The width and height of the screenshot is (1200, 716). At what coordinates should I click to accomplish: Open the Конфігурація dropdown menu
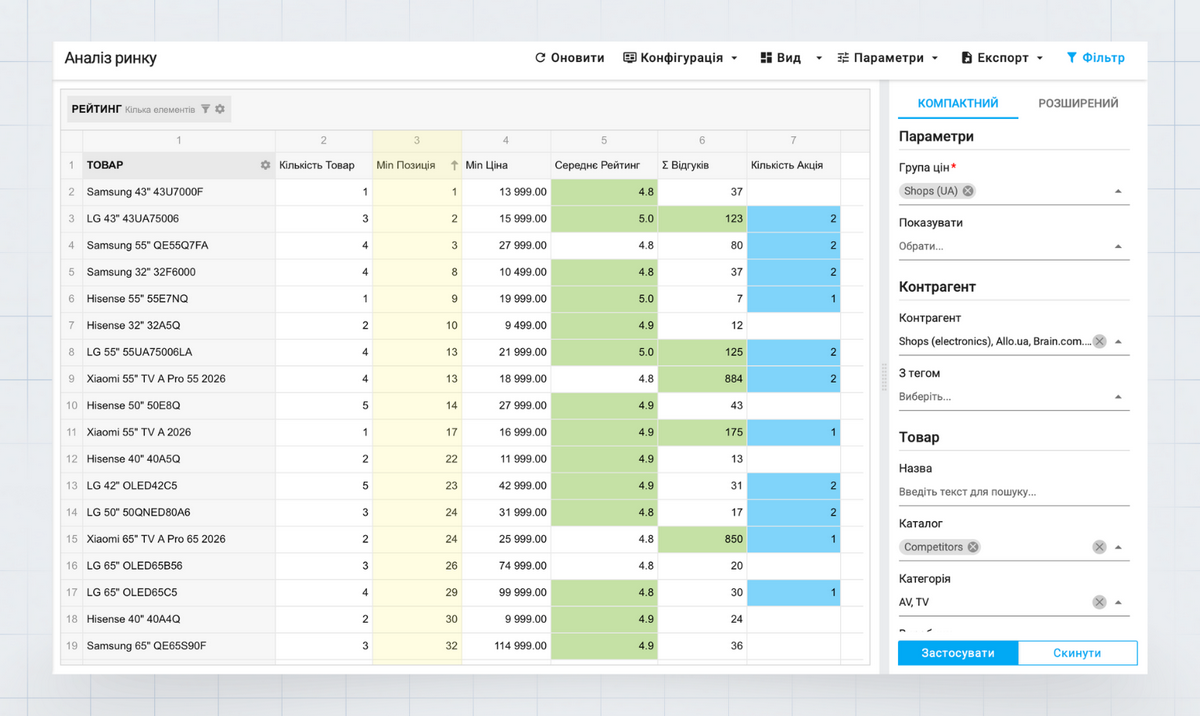[x=680, y=58]
